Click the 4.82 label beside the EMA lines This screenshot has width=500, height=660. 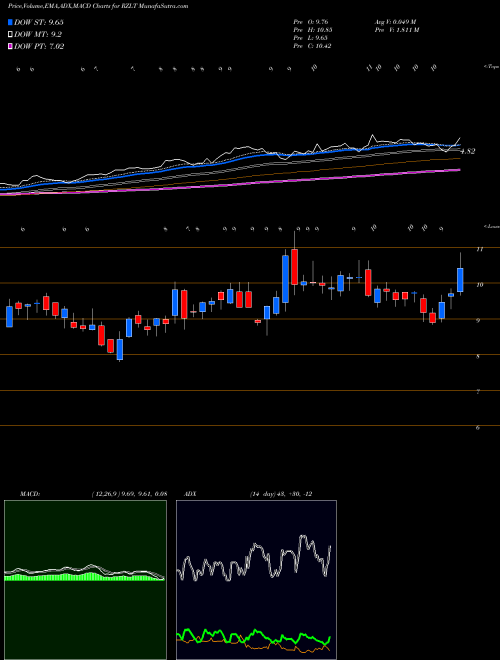pos(468,152)
